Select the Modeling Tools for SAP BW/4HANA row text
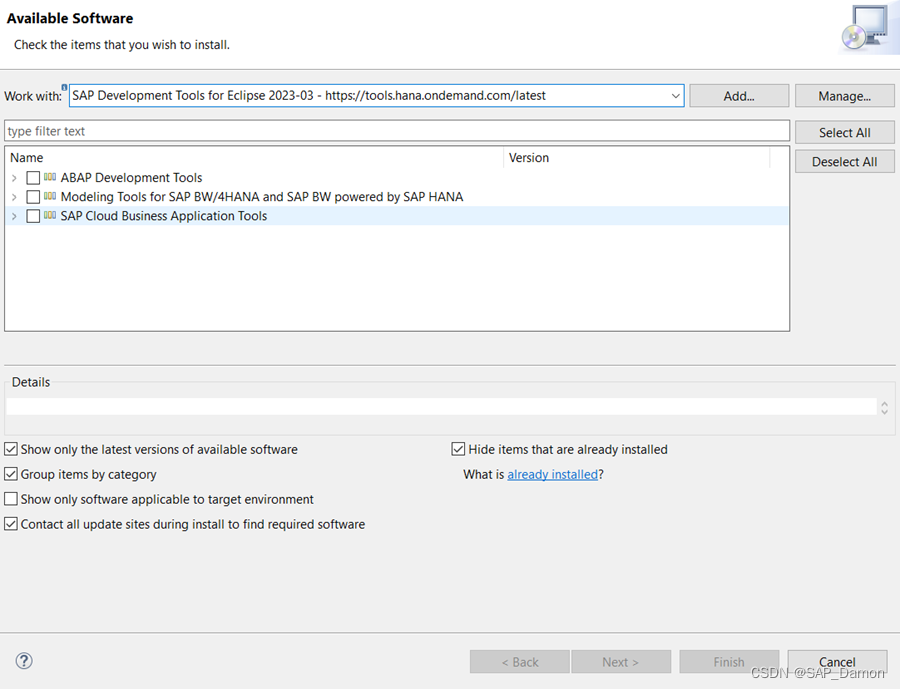This screenshot has height=689, width=900. click(x=262, y=197)
